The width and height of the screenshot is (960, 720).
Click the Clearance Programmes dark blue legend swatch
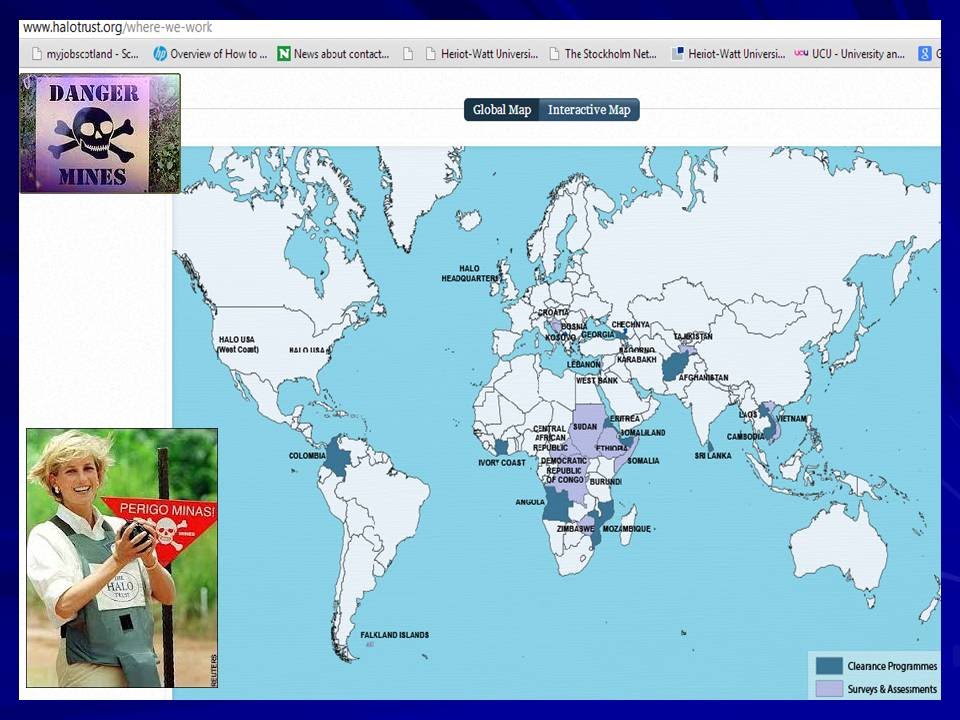tap(829, 666)
